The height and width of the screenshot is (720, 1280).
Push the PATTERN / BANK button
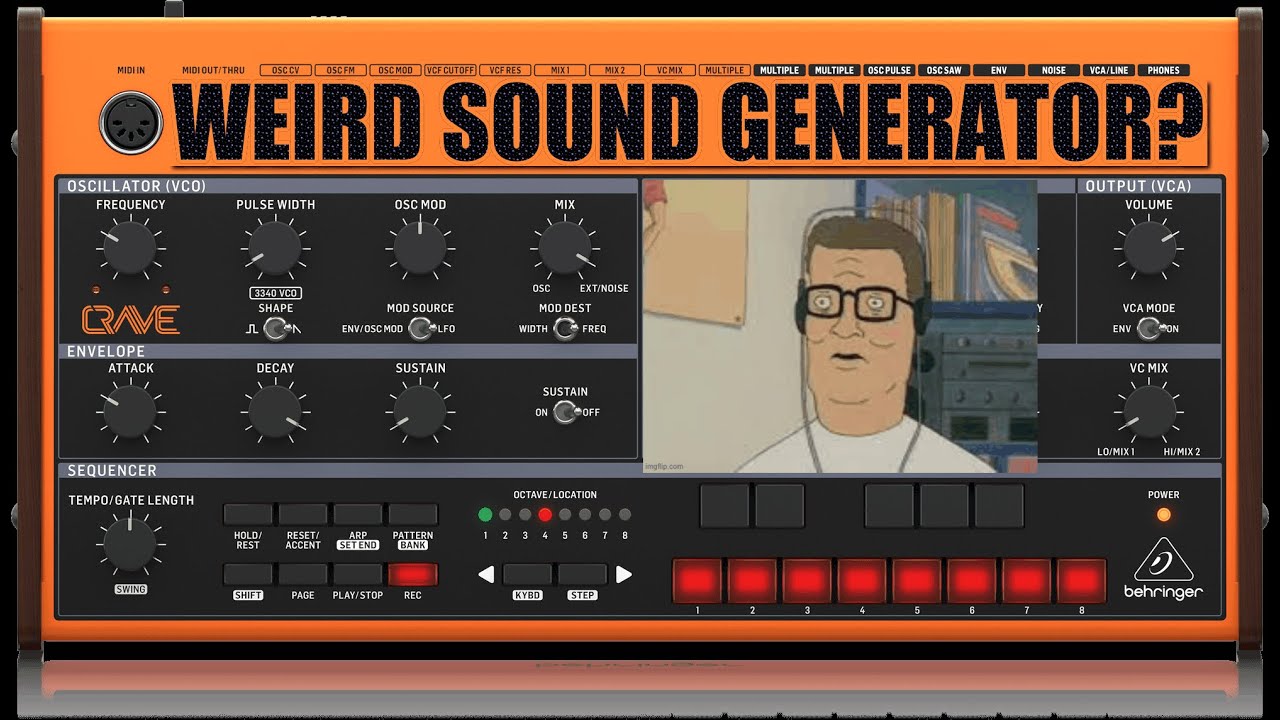[413, 515]
